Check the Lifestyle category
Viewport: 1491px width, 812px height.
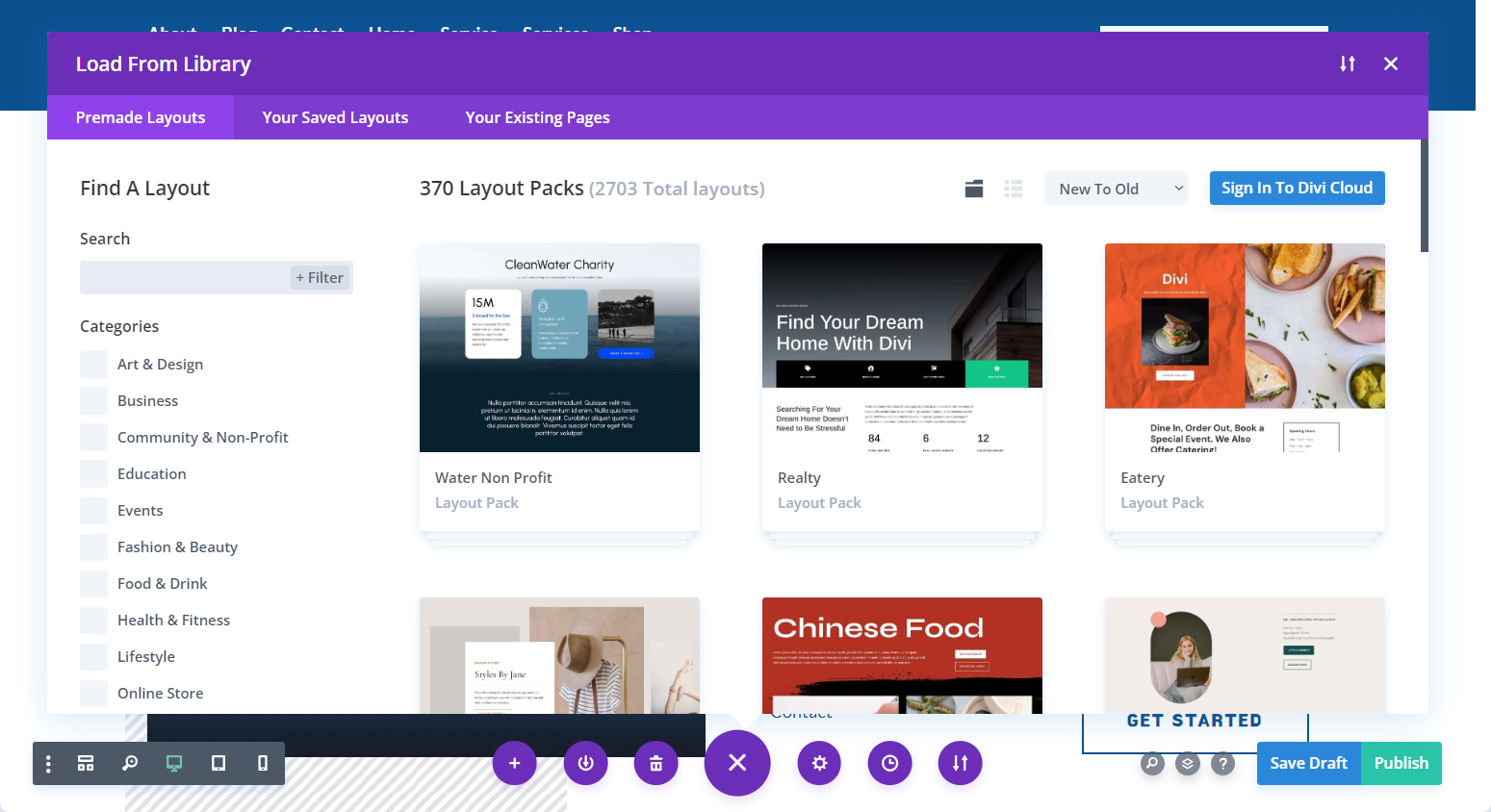click(x=94, y=657)
